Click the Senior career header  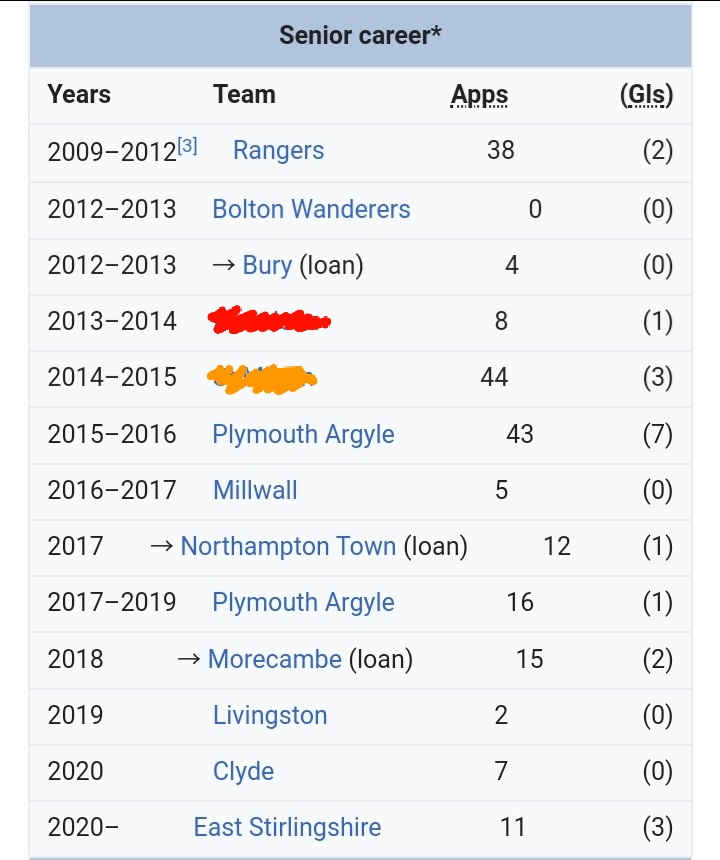[x=360, y=35]
